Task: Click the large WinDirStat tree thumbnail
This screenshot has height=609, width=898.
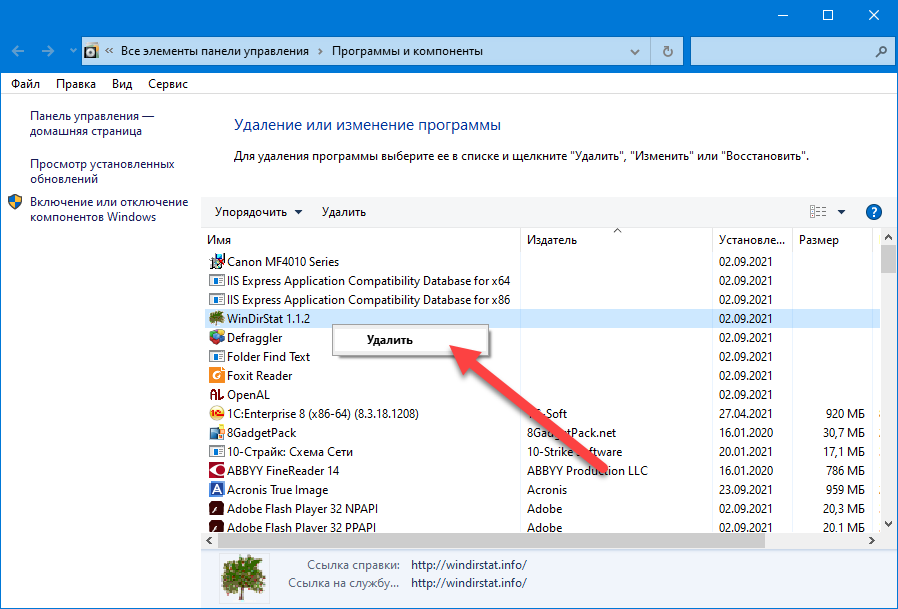Action: (x=245, y=577)
